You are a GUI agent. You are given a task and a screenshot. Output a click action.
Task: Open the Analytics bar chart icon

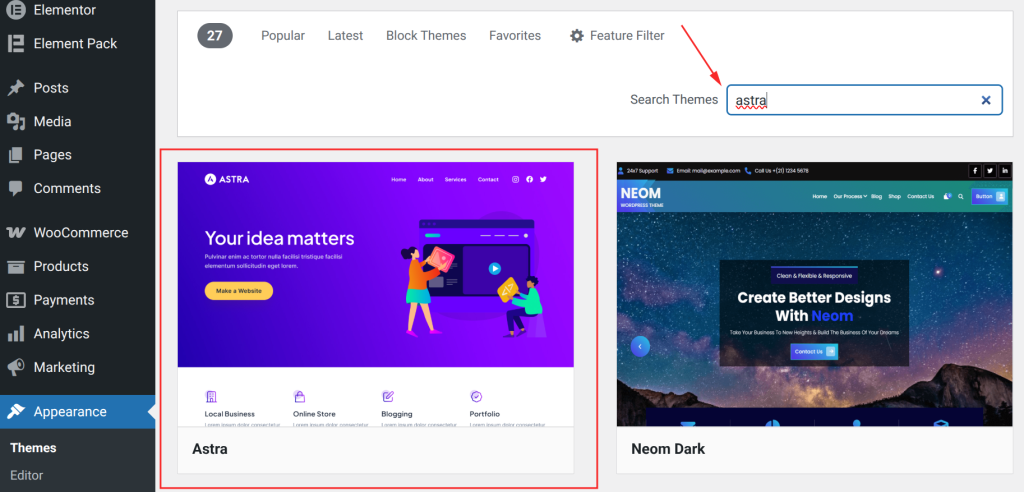click(16, 334)
